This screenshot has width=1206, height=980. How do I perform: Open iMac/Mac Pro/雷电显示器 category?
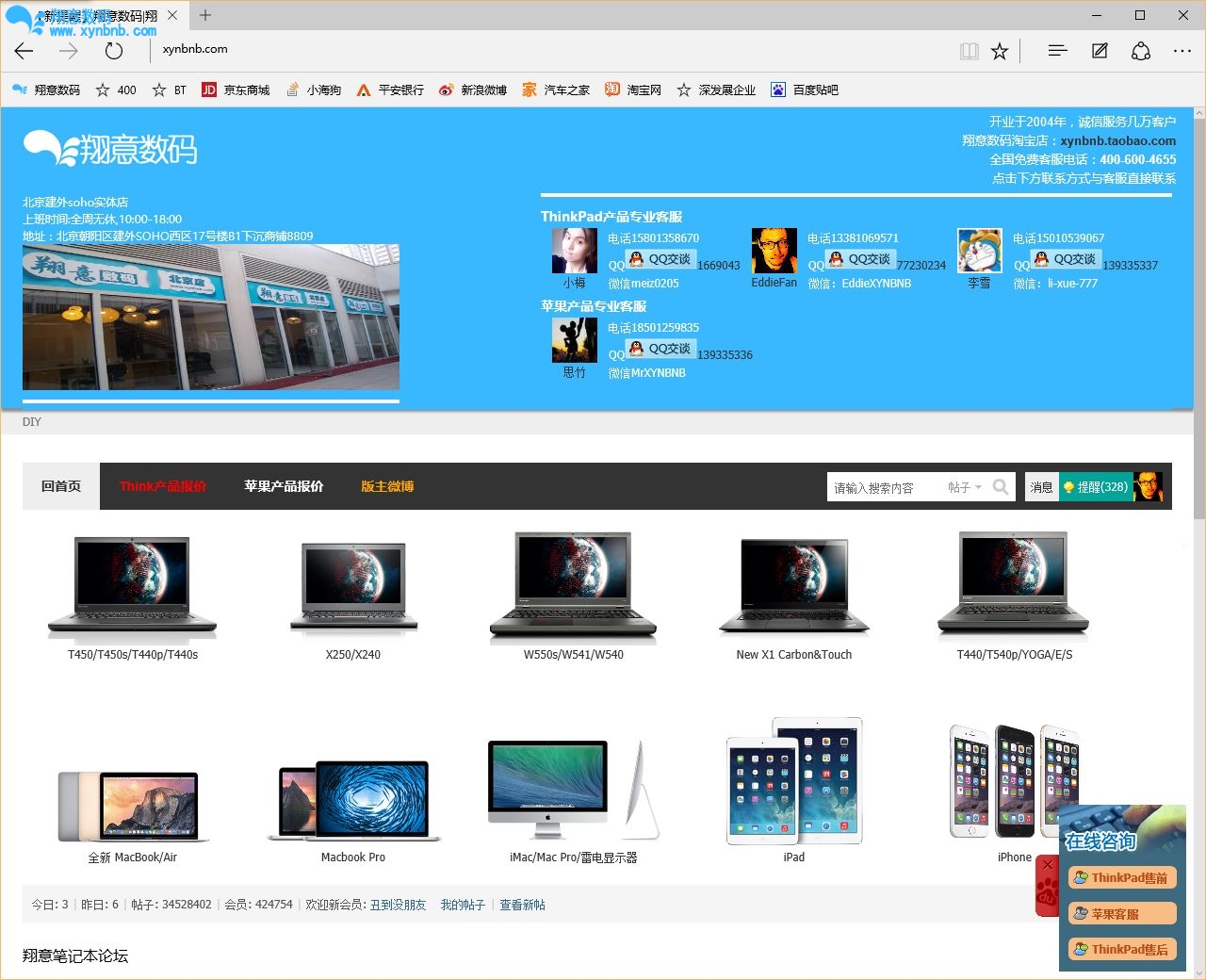click(574, 801)
